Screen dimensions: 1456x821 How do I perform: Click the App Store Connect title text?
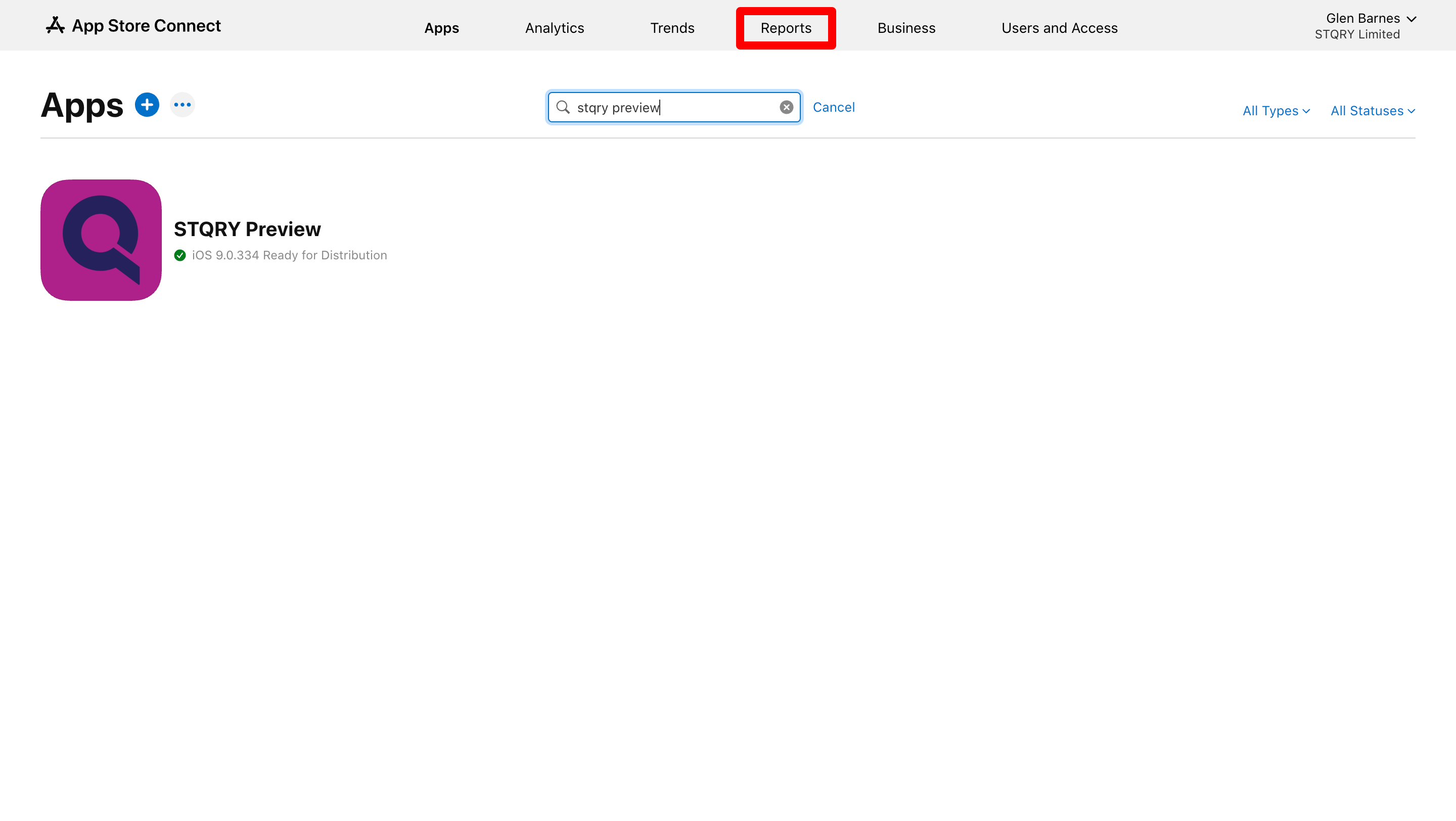click(x=146, y=26)
